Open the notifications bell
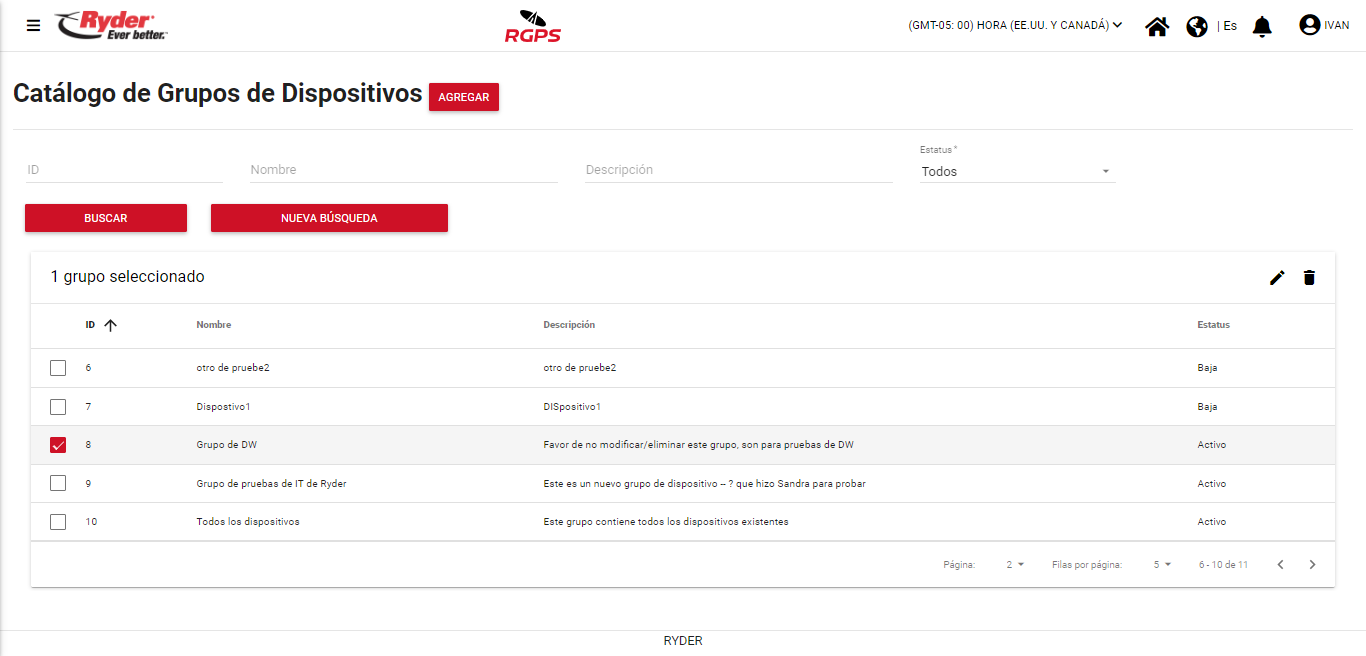Viewport: 1366px width, 656px height. pyautogui.click(x=1262, y=26)
